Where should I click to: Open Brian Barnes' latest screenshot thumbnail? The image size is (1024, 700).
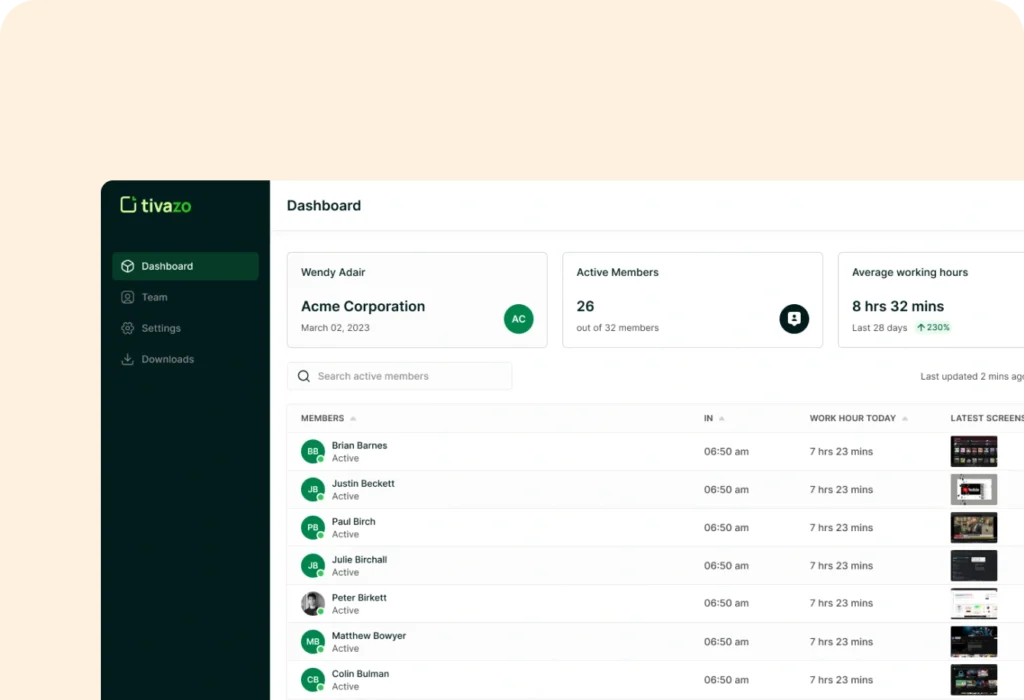coord(973,452)
